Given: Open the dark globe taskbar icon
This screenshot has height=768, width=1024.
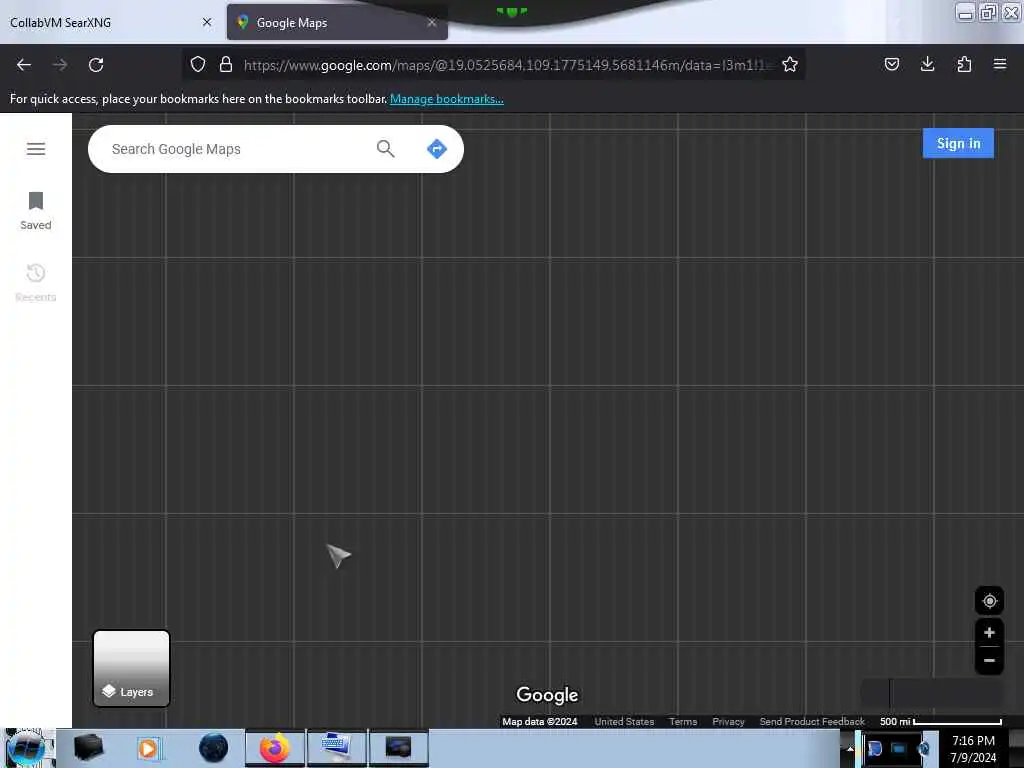Looking at the screenshot, I should (214, 748).
